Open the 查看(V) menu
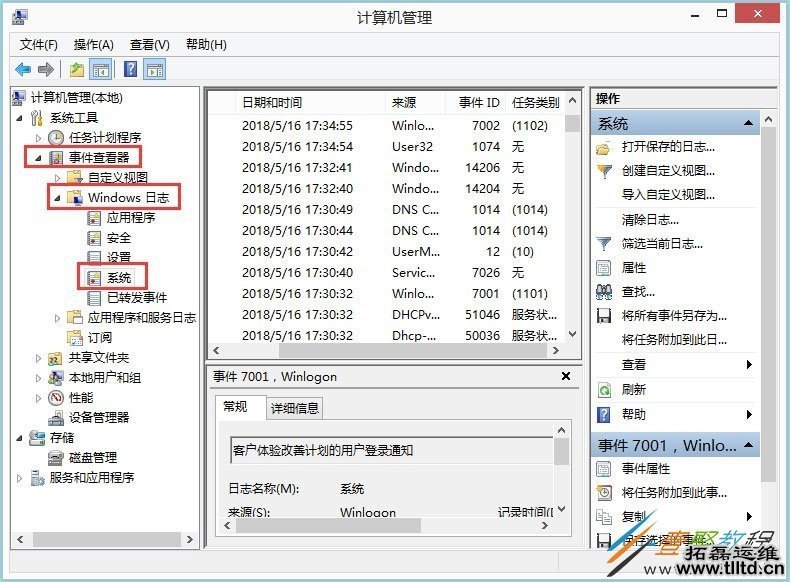 click(x=150, y=45)
